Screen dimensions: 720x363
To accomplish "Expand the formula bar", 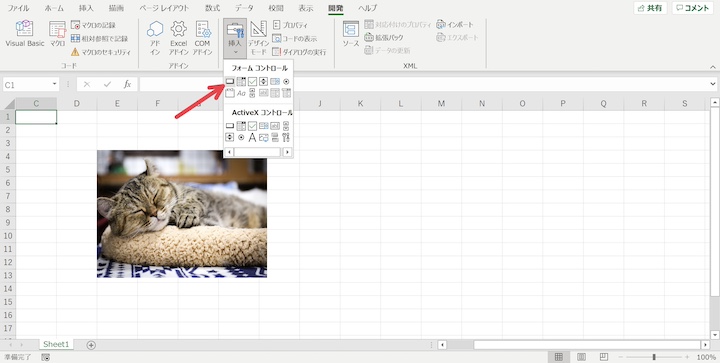I will pyautogui.click(x=713, y=84).
